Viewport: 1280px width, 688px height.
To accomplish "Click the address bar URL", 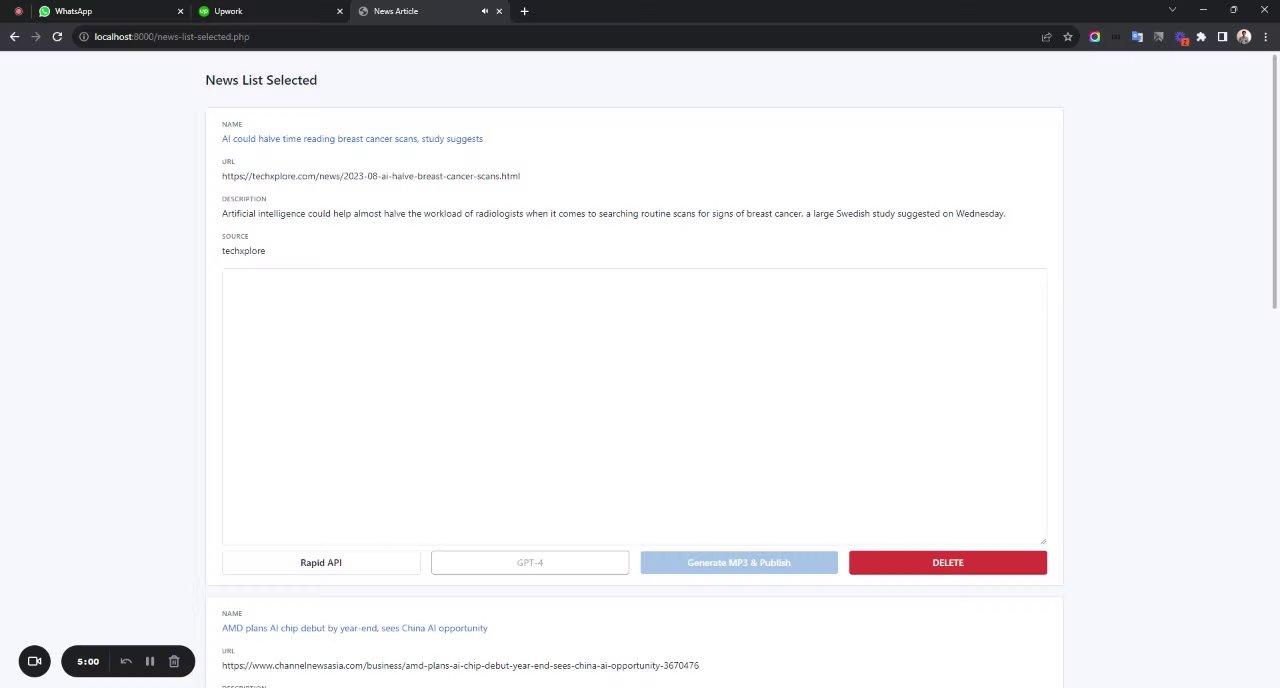I will click(x=172, y=37).
